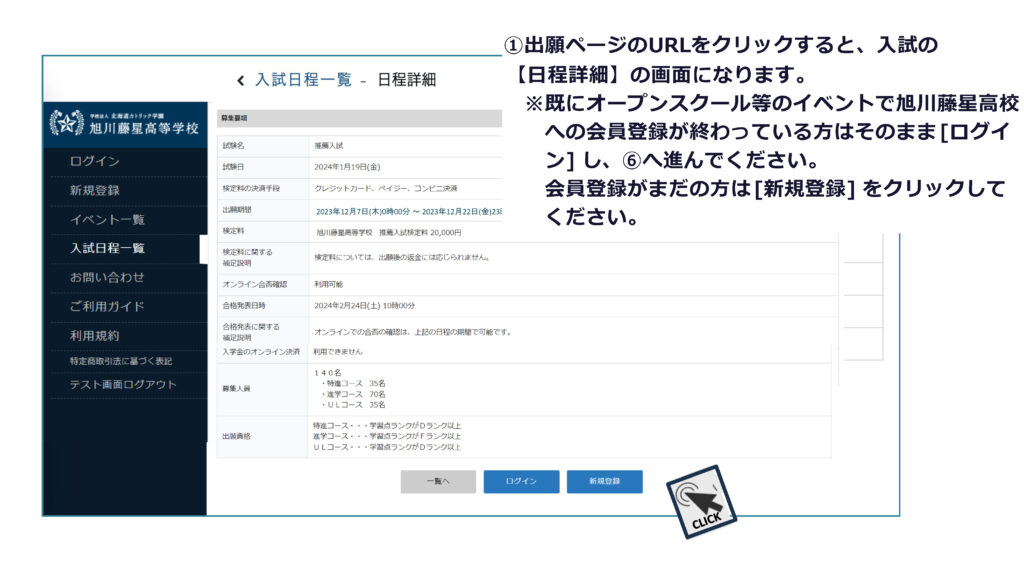The width and height of the screenshot is (1024, 576).
Task: Click the 募集要項 section header
Action: point(234,117)
